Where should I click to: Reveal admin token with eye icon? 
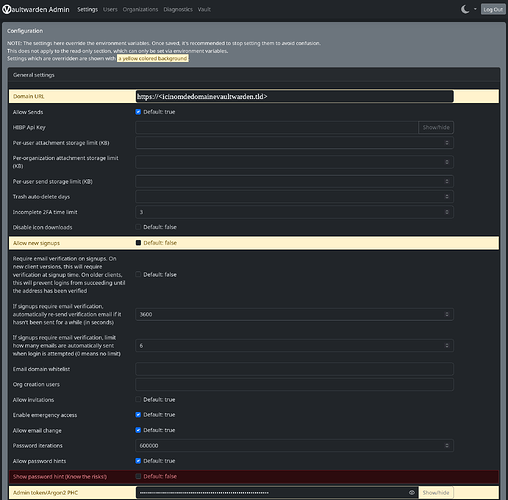pos(411,492)
